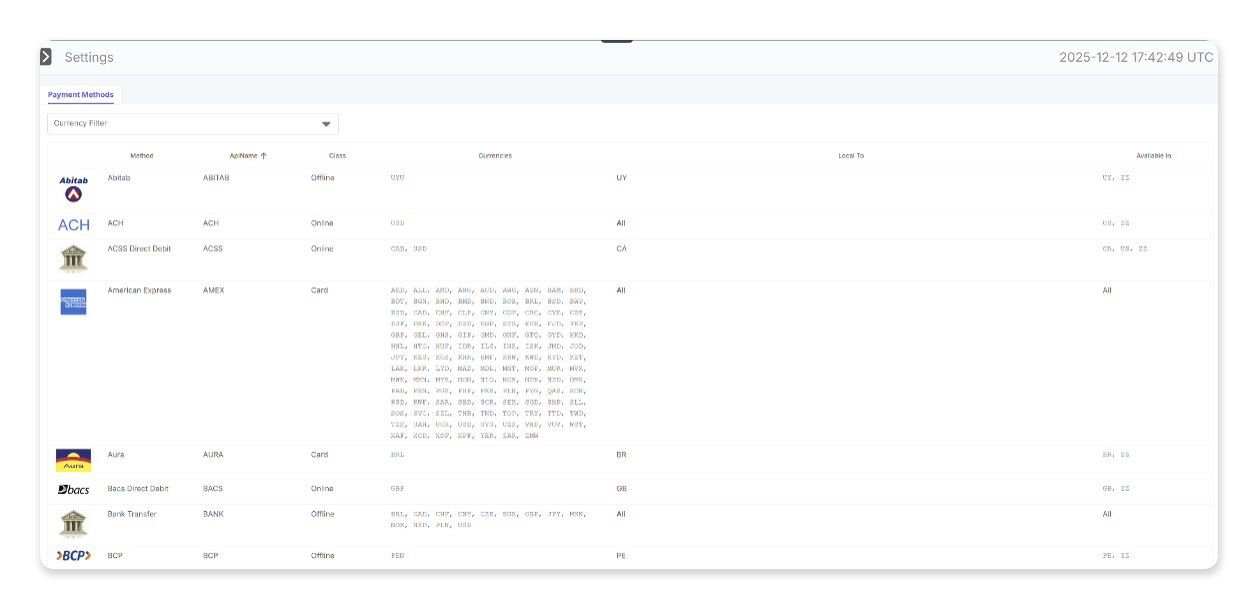Click the Abitab logo icon
Screen dimensions: 1258x609
point(71,188)
